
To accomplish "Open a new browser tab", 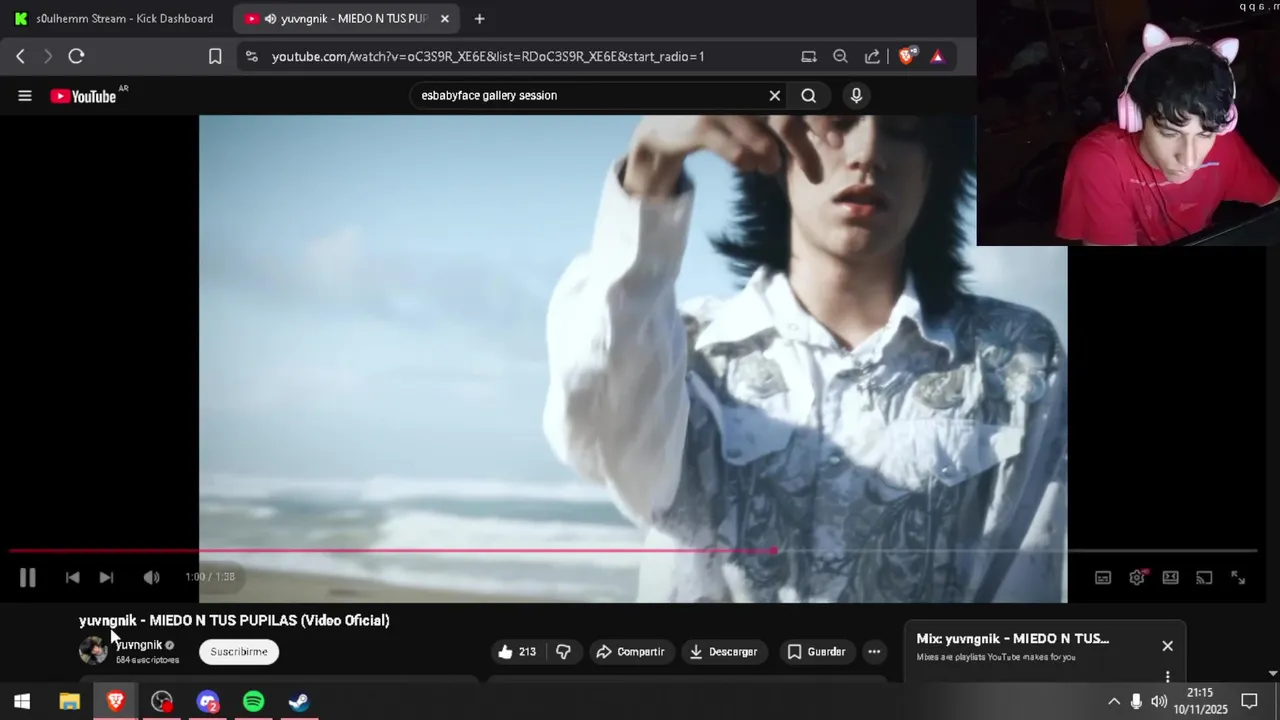I will (x=479, y=18).
